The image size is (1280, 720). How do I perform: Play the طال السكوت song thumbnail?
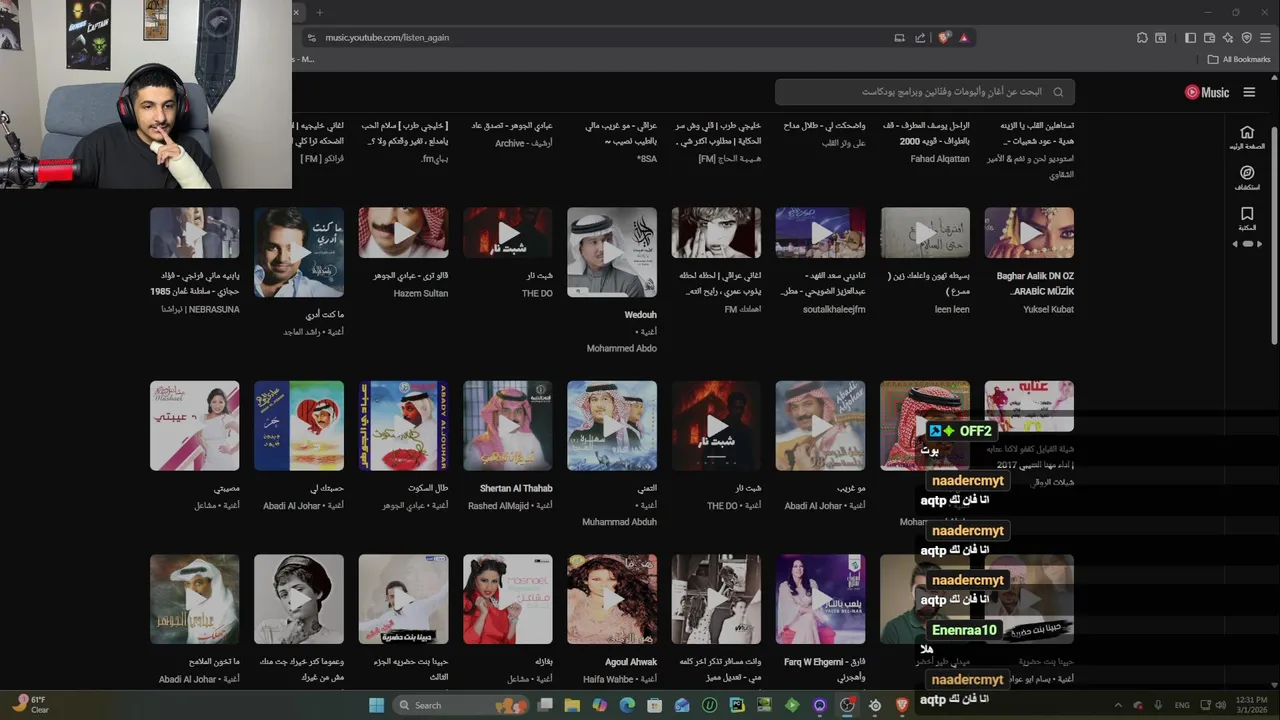404,426
